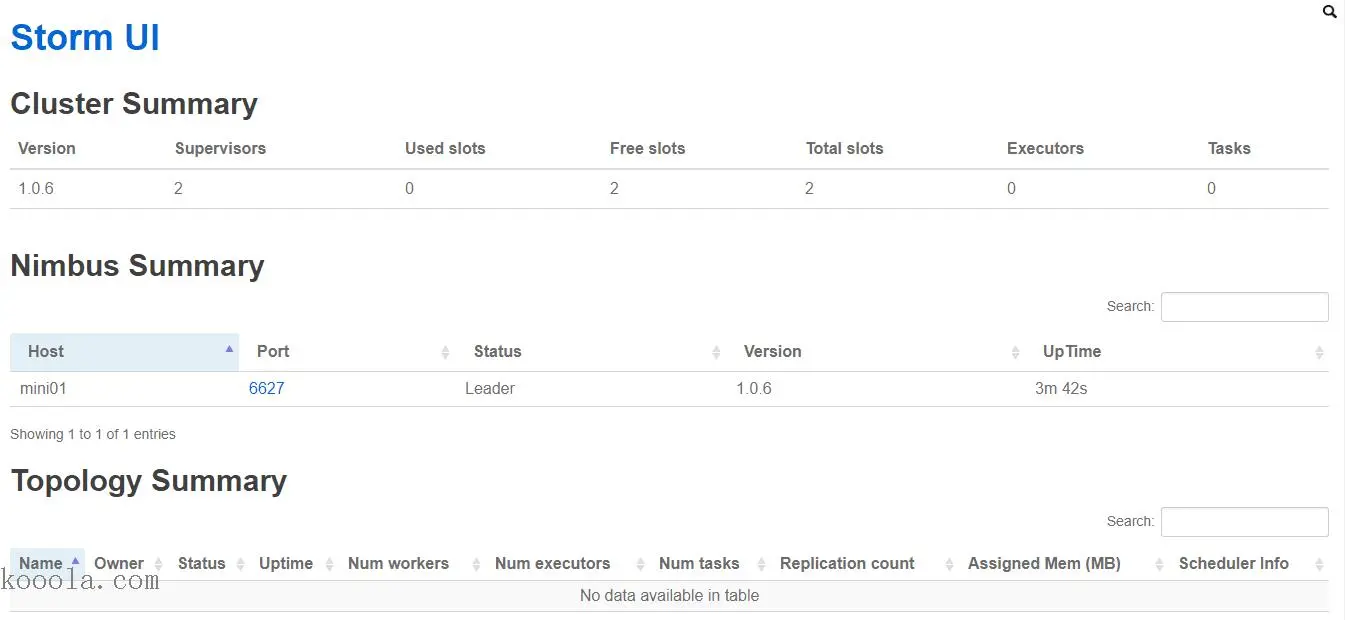Sort topologies by Uptime column header
1345x620 pixels.
(286, 564)
